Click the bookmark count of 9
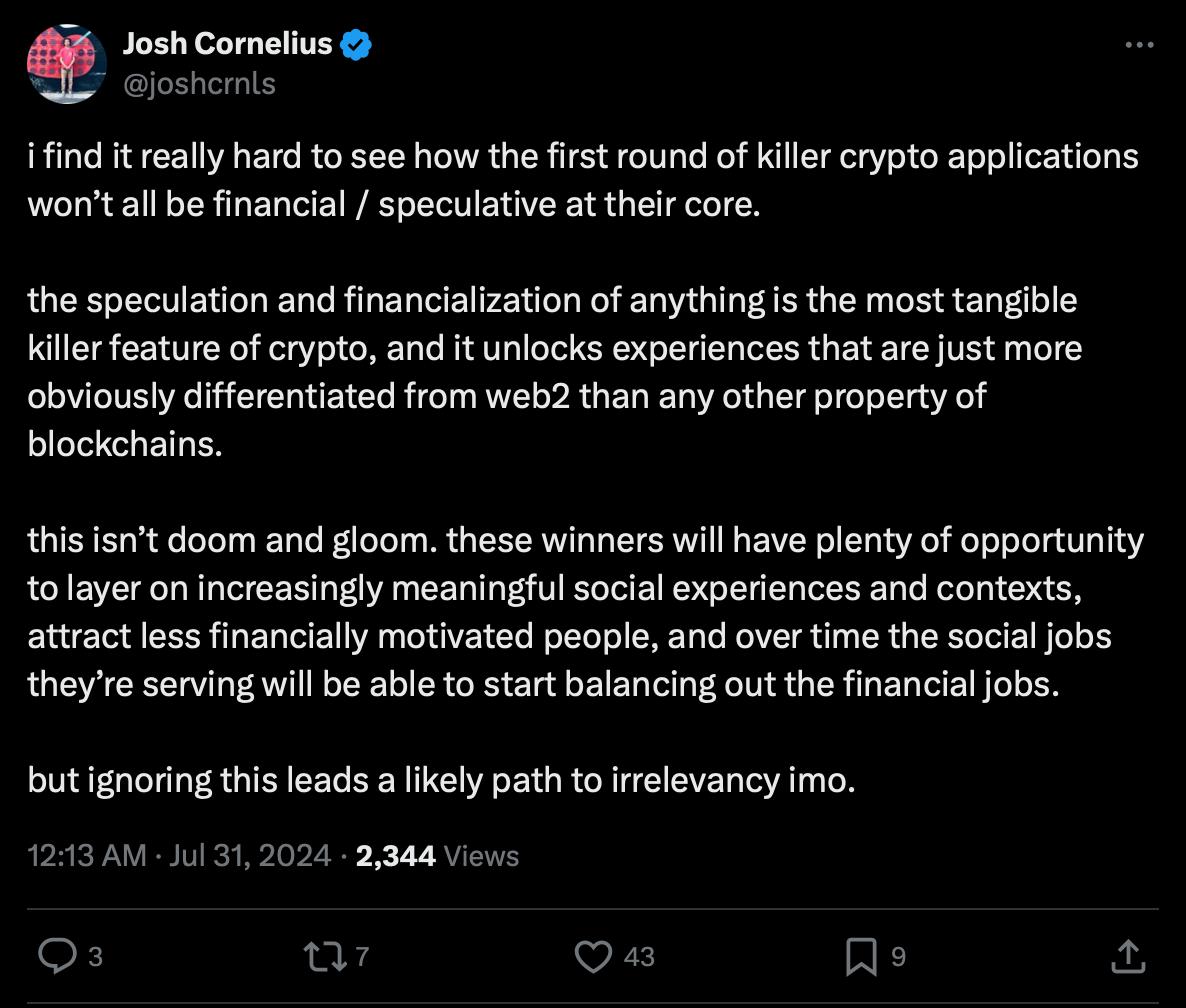Viewport: 1186px width, 1008px height. coord(898,957)
